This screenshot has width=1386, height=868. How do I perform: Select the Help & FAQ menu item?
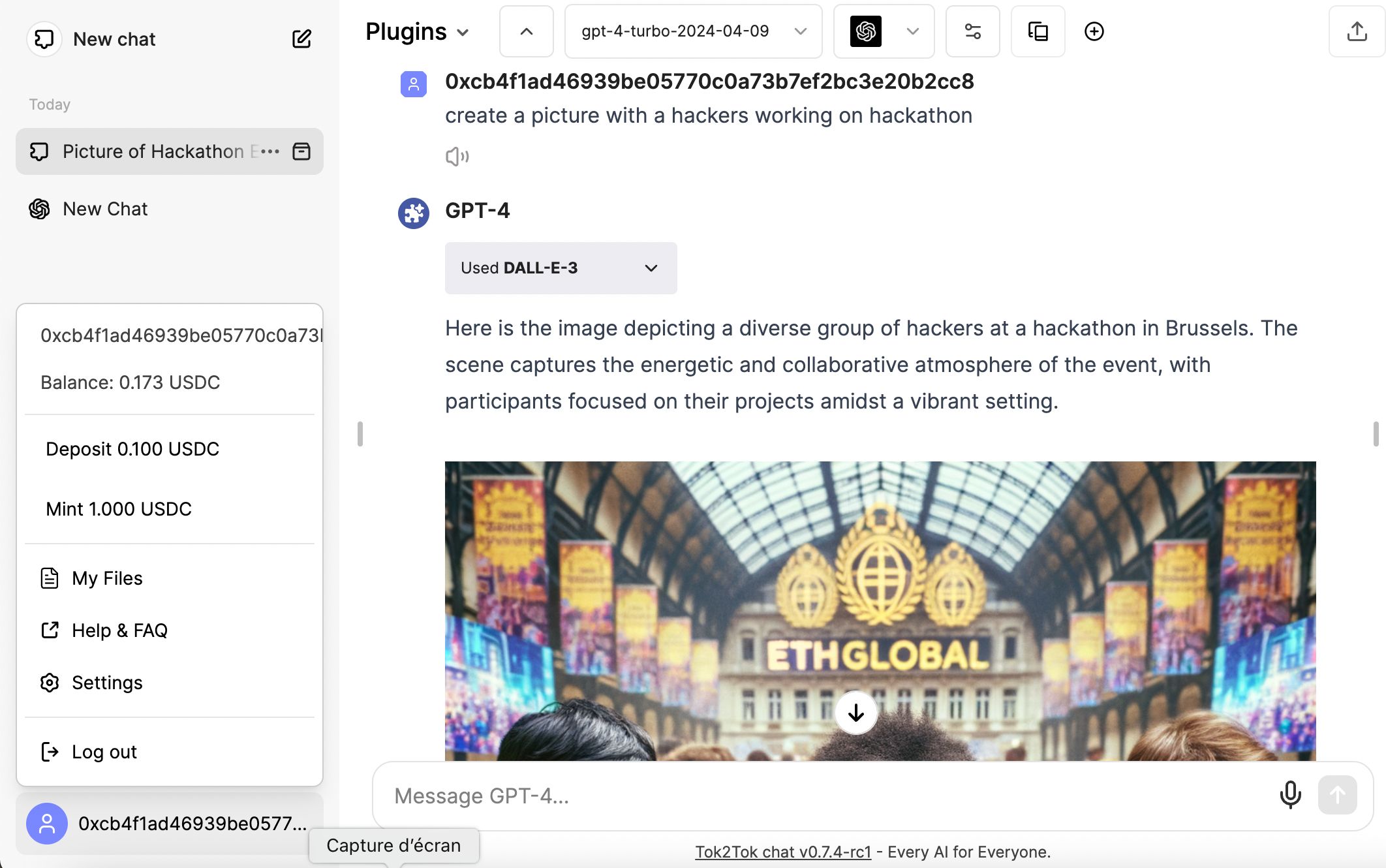[120, 630]
